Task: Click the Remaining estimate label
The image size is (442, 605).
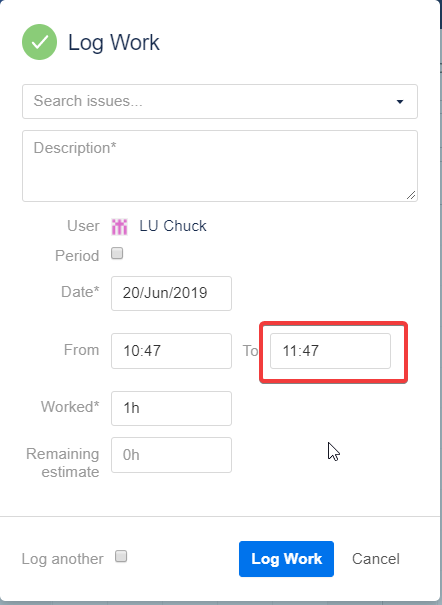Action: (63, 463)
